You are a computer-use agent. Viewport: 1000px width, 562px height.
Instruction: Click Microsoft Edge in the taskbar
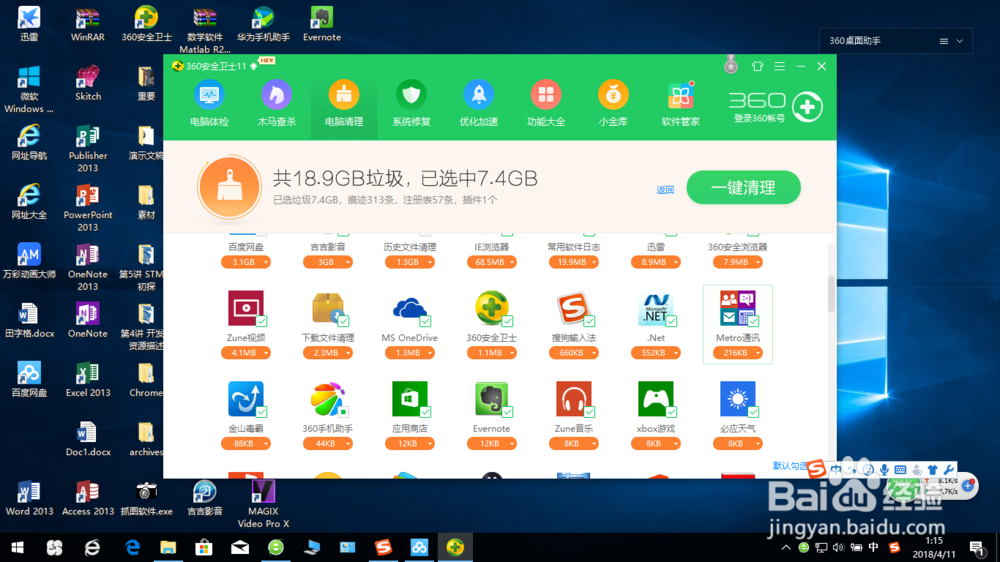132,547
